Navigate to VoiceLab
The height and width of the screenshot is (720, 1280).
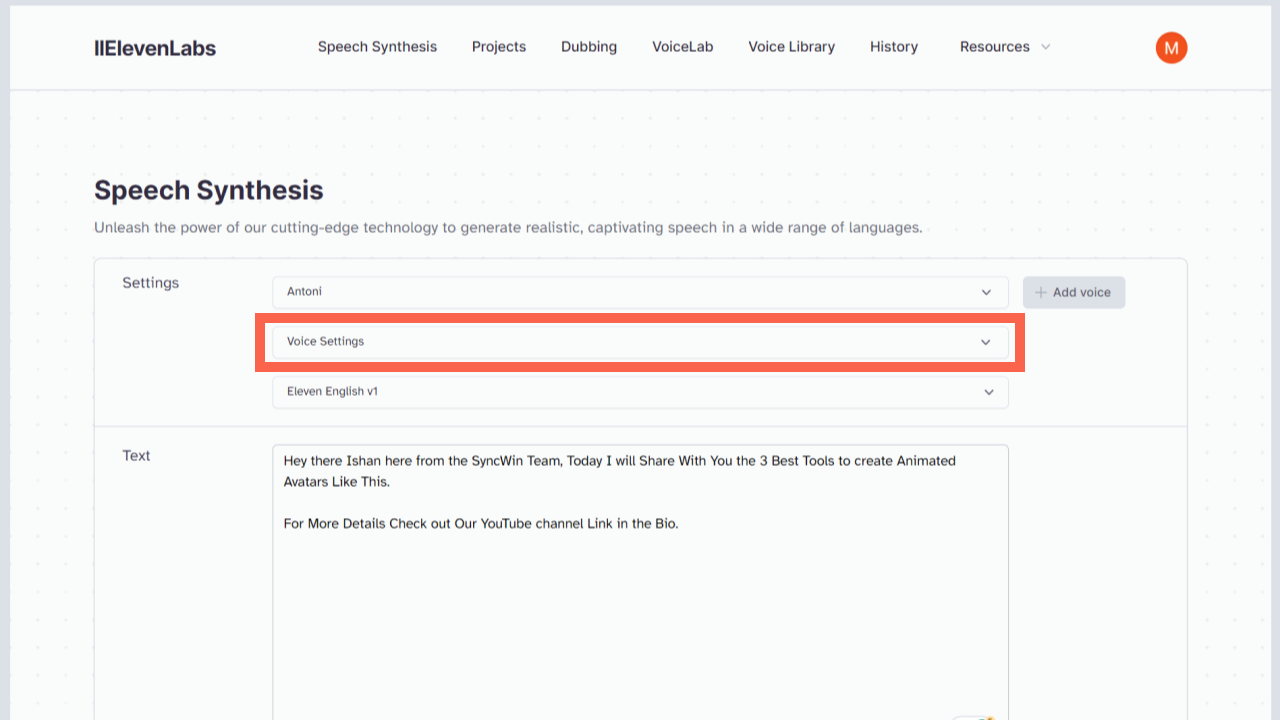tap(683, 47)
